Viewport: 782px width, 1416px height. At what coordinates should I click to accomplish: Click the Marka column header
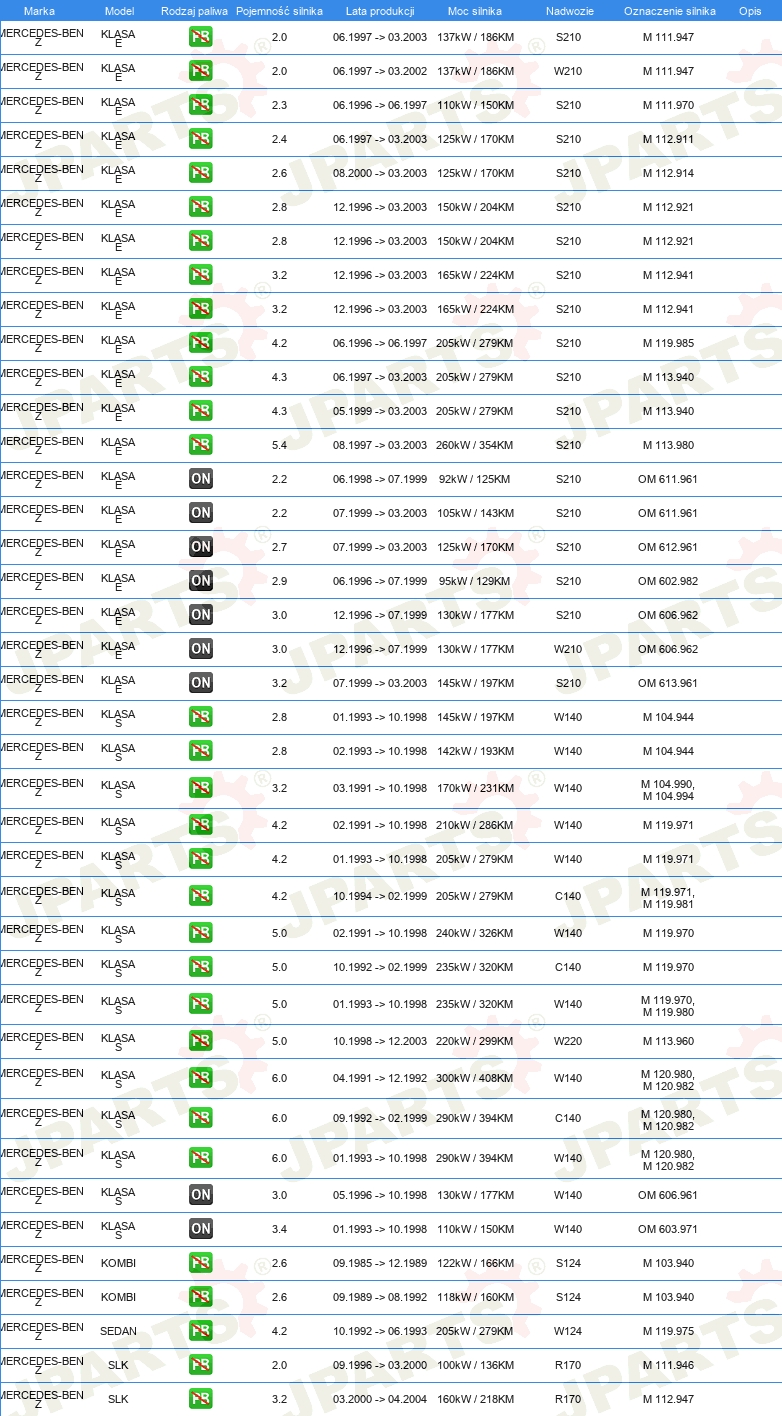click(39, 11)
